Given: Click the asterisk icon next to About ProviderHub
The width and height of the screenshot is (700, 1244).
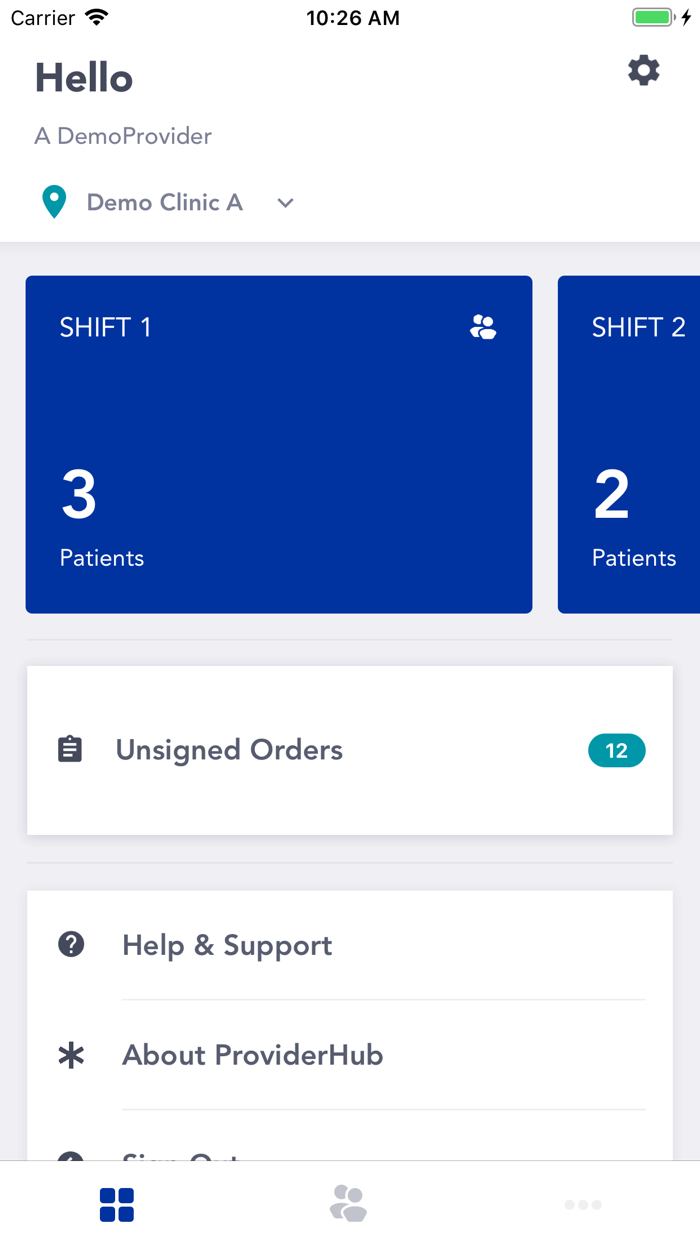Looking at the screenshot, I should [x=71, y=1054].
